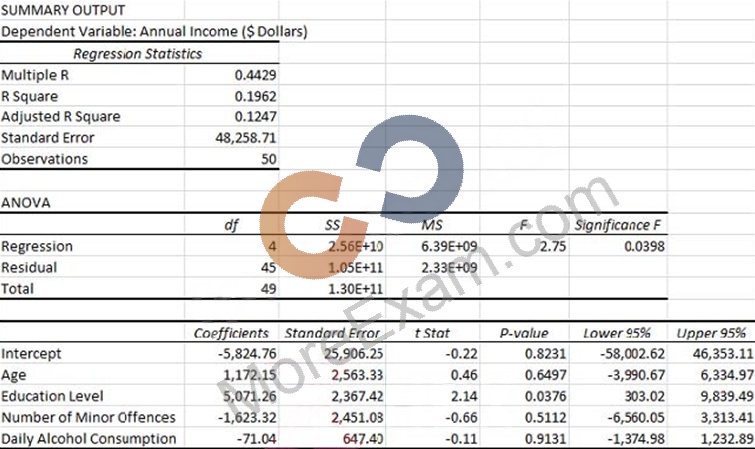Select the Intercept coefficient -5,824.76
The height and width of the screenshot is (449, 755).
pos(247,354)
